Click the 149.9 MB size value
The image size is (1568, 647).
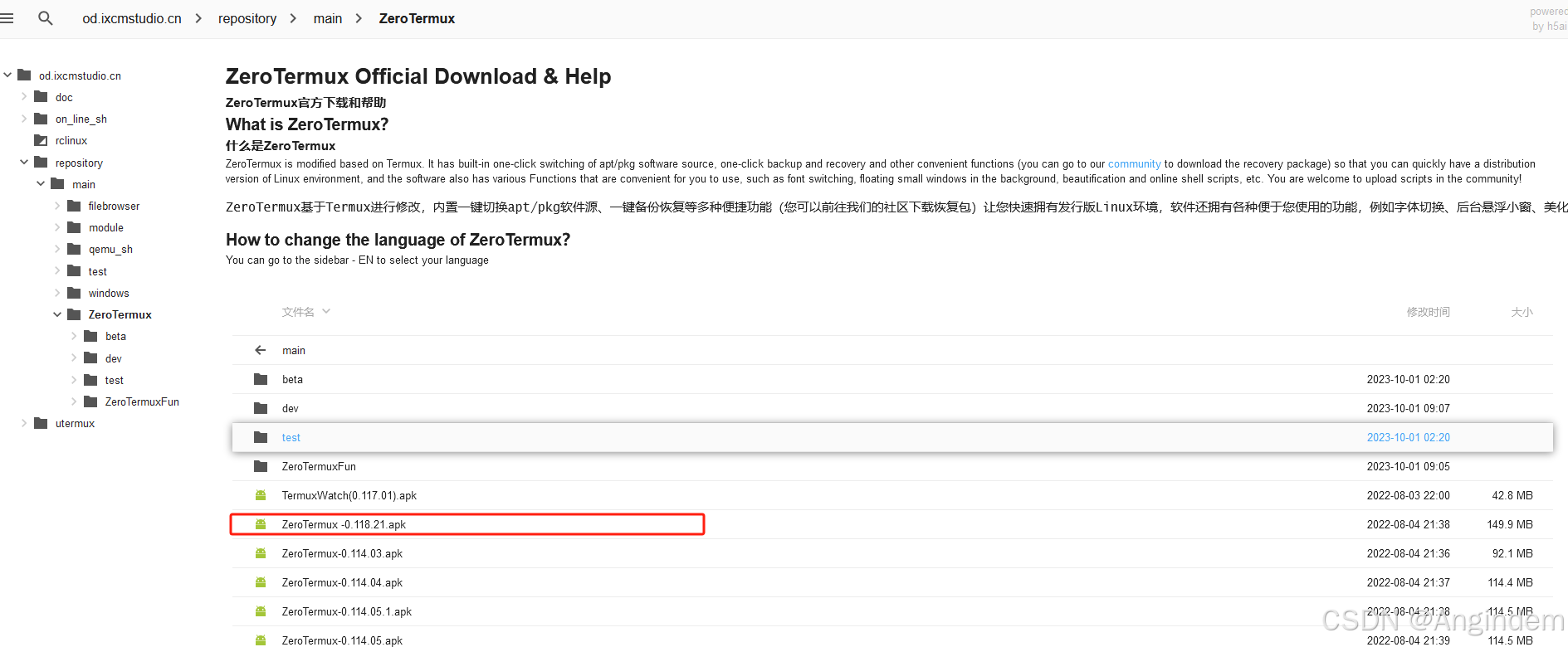(1510, 524)
